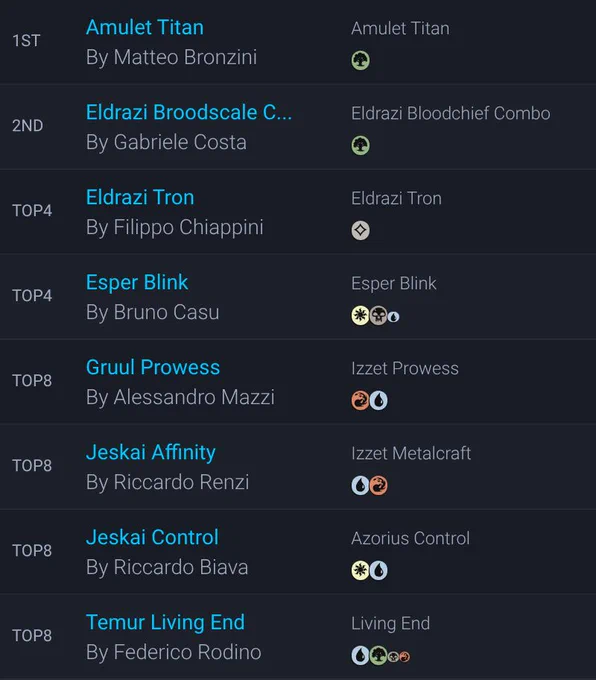Click the black skull mana icon under Esper Blink
The image size is (596, 680).
click(x=378, y=315)
